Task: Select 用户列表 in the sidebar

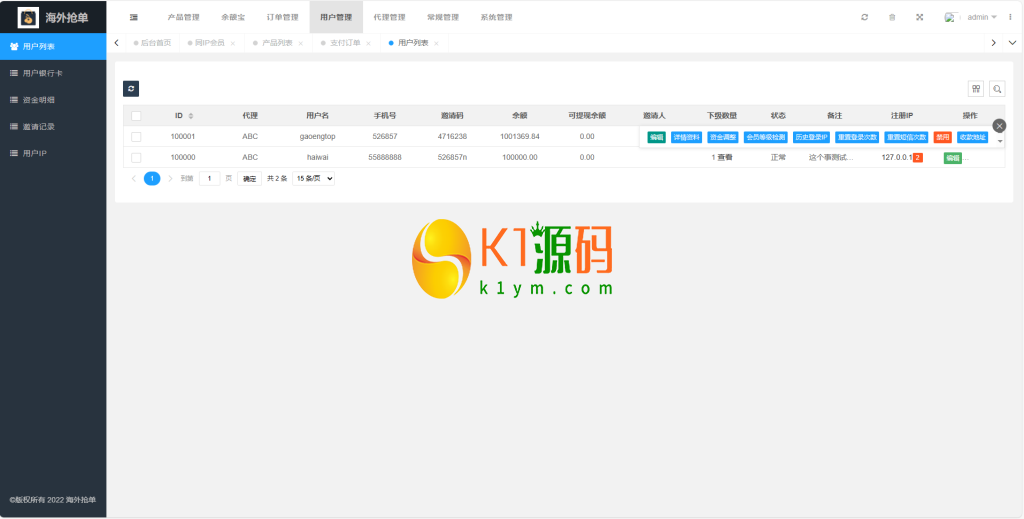Action: click(53, 46)
